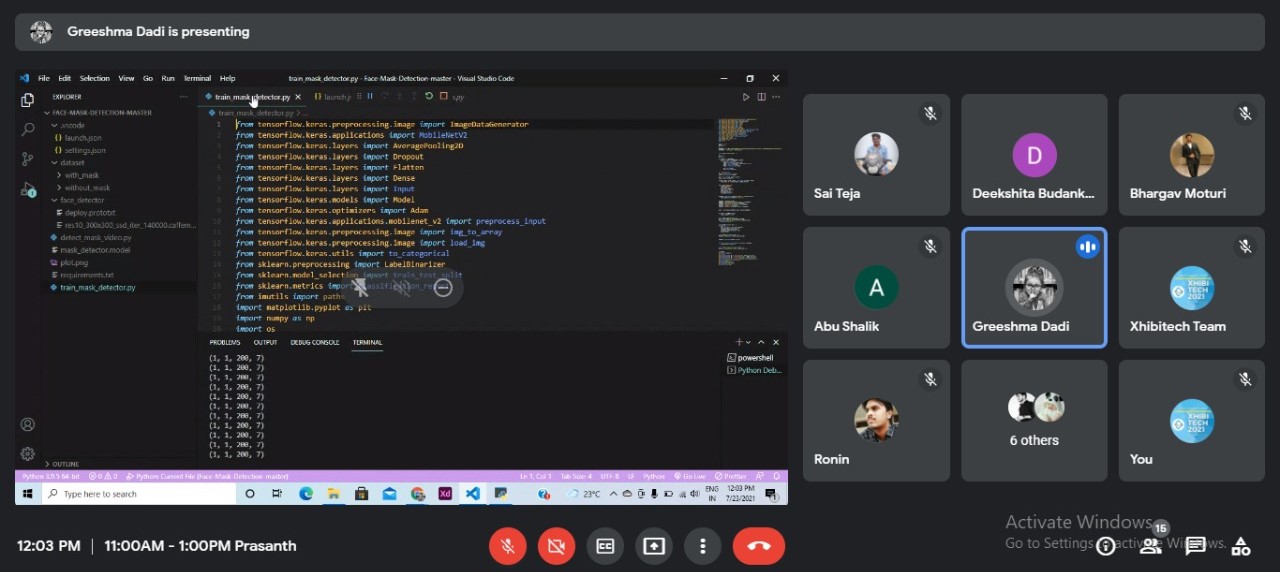Screen dimensions: 1280x572
Task: Leave the call with the red hang-up button
Action: pos(758,546)
